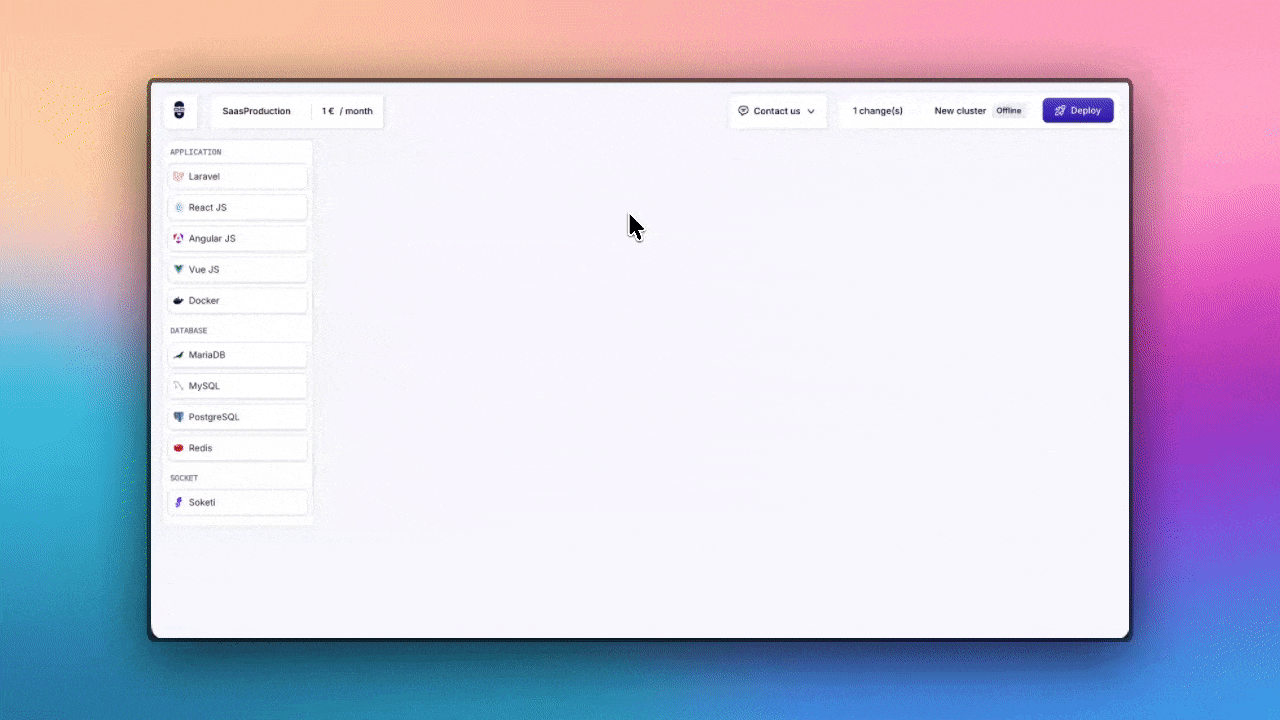
Task: Click the Soketi lightning icon
Action: [178, 502]
